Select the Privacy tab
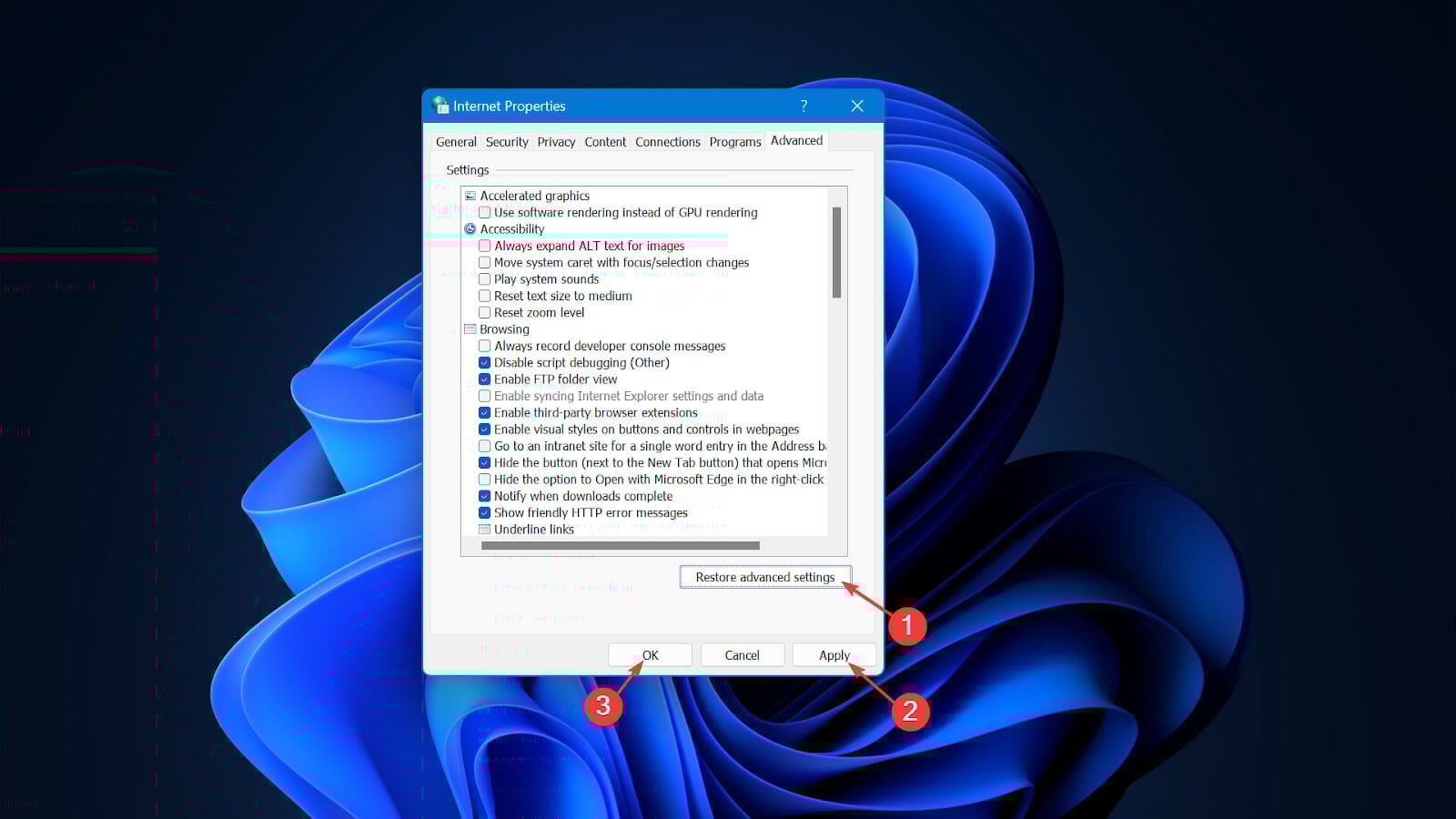This screenshot has height=819, width=1456. pos(556,142)
